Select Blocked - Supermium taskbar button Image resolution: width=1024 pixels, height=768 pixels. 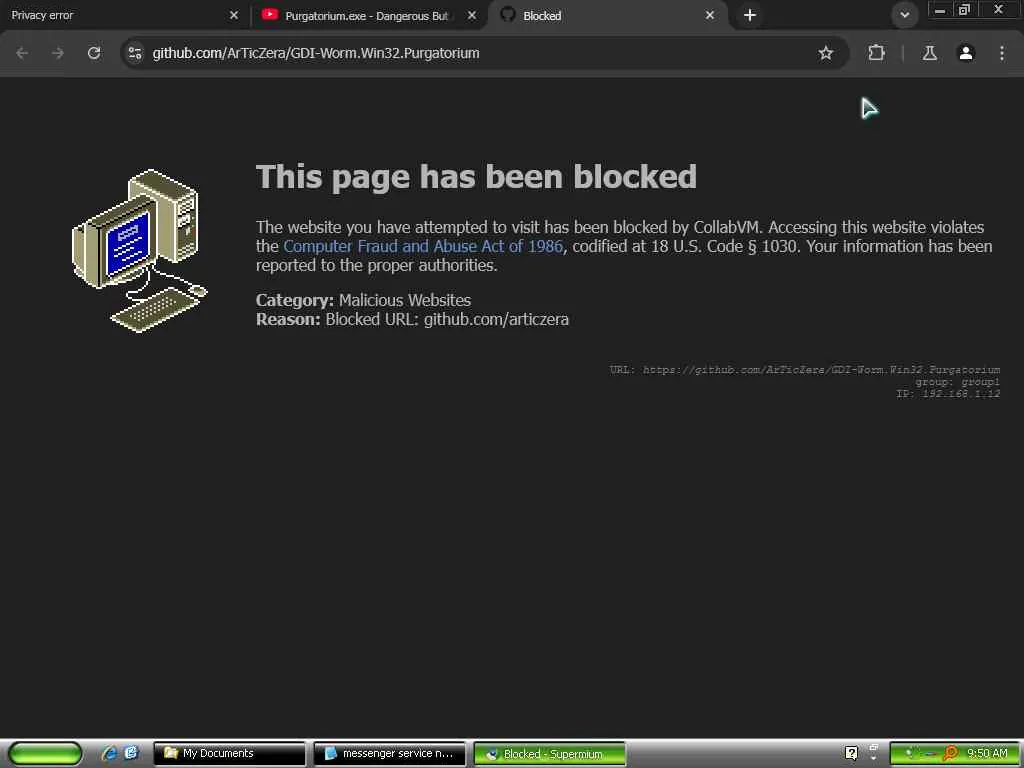[549, 753]
